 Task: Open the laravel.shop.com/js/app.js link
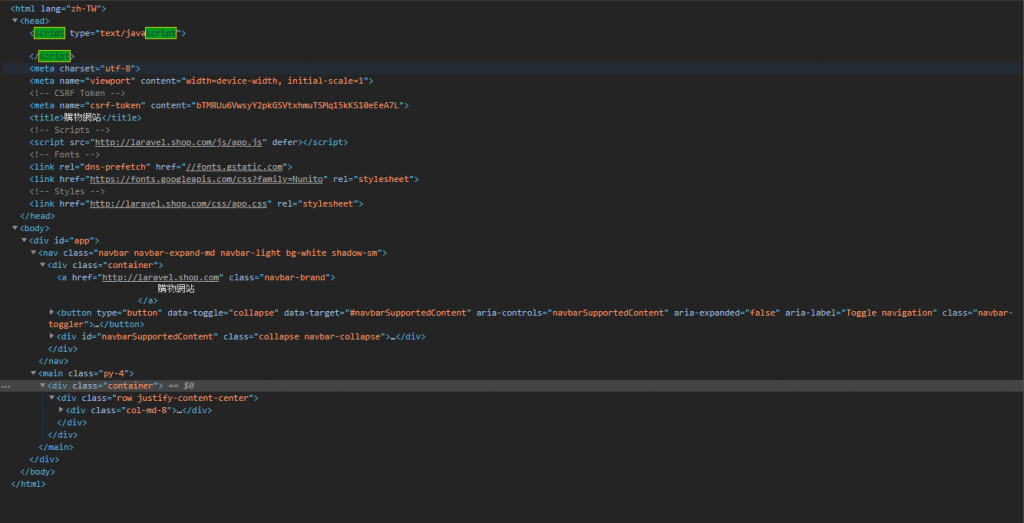(x=178, y=142)
